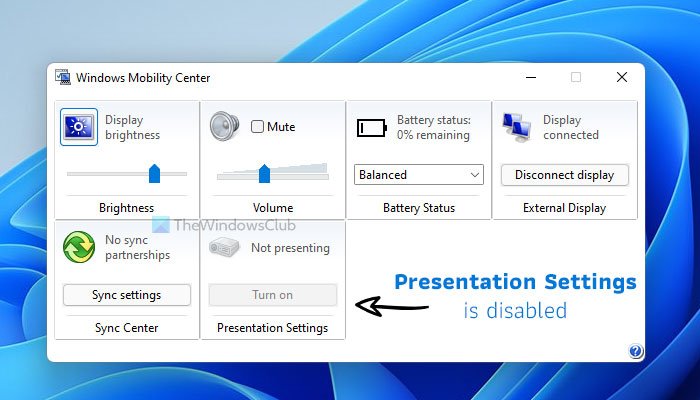700x400 pixels.
Task: Click the "Display connected" text
Action: [x=571, y=127]
